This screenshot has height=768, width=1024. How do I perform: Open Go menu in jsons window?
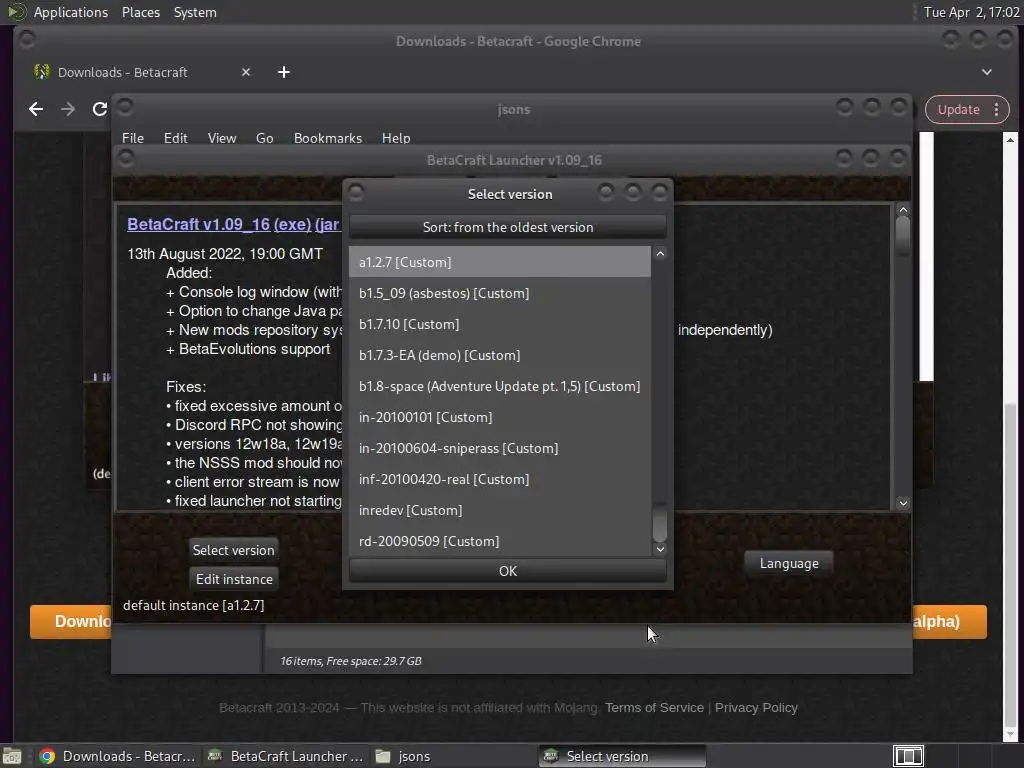(264, 138)
